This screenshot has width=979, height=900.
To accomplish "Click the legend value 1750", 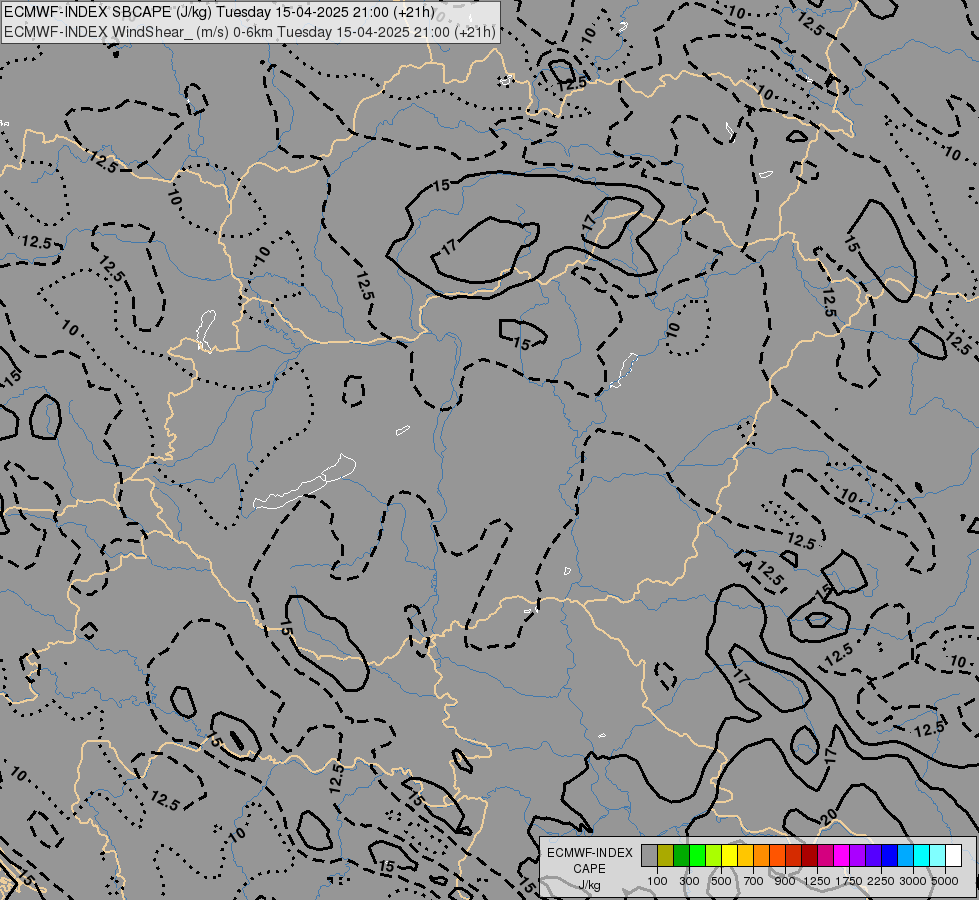I will (849, 881).
